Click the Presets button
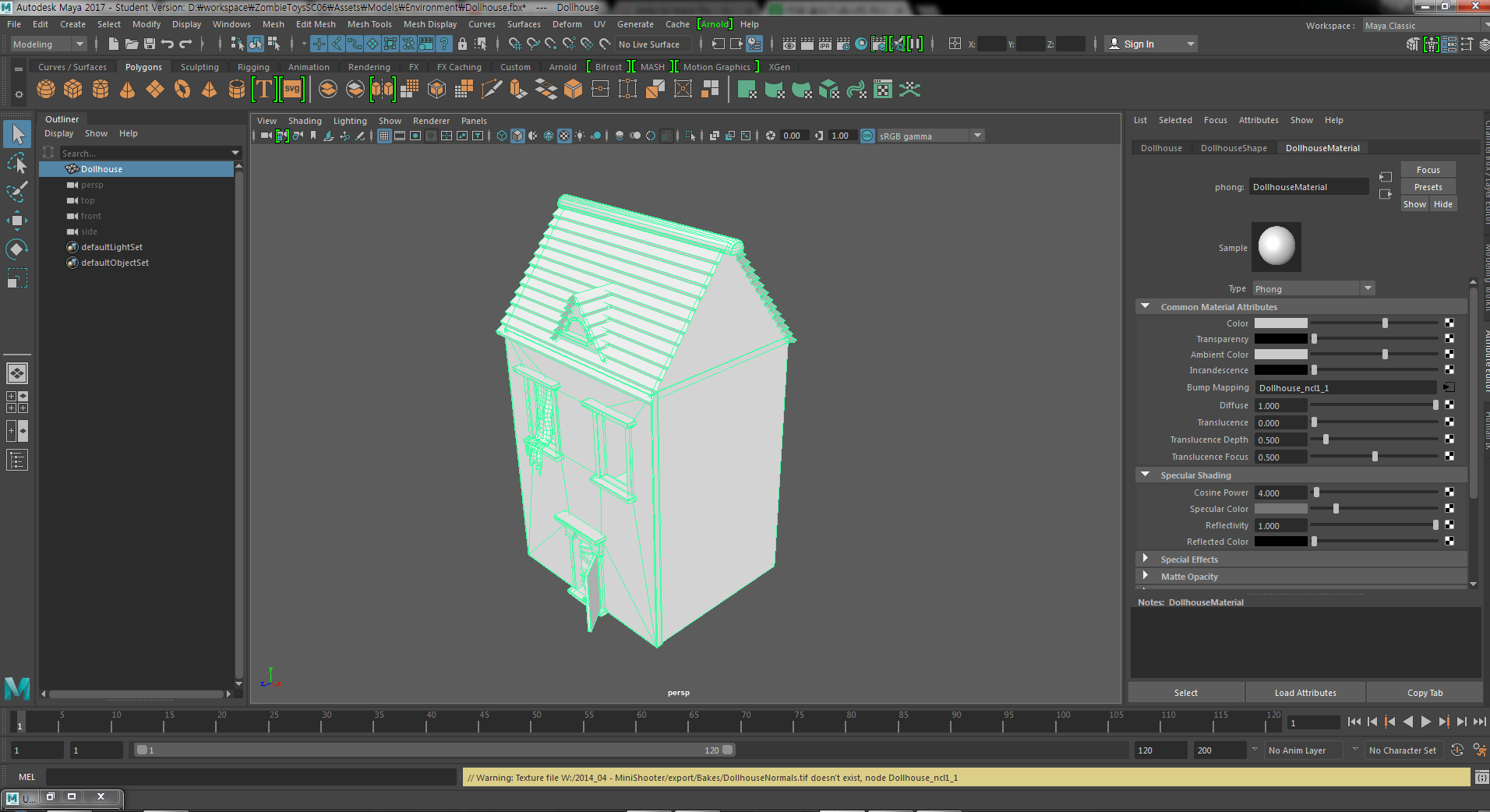Image resolution: width=1490 pixels, height=812 pixels. click(1428, 187)
